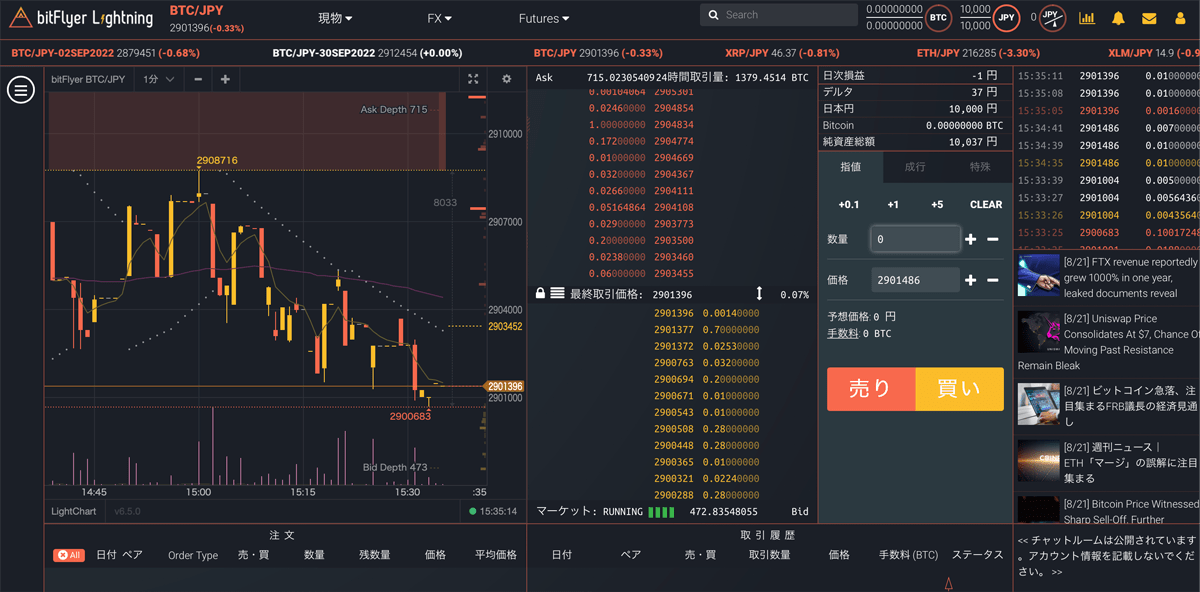
Task: Open the Futures dropdown menu
Action: pyautogui.click(x=543, y=17)
